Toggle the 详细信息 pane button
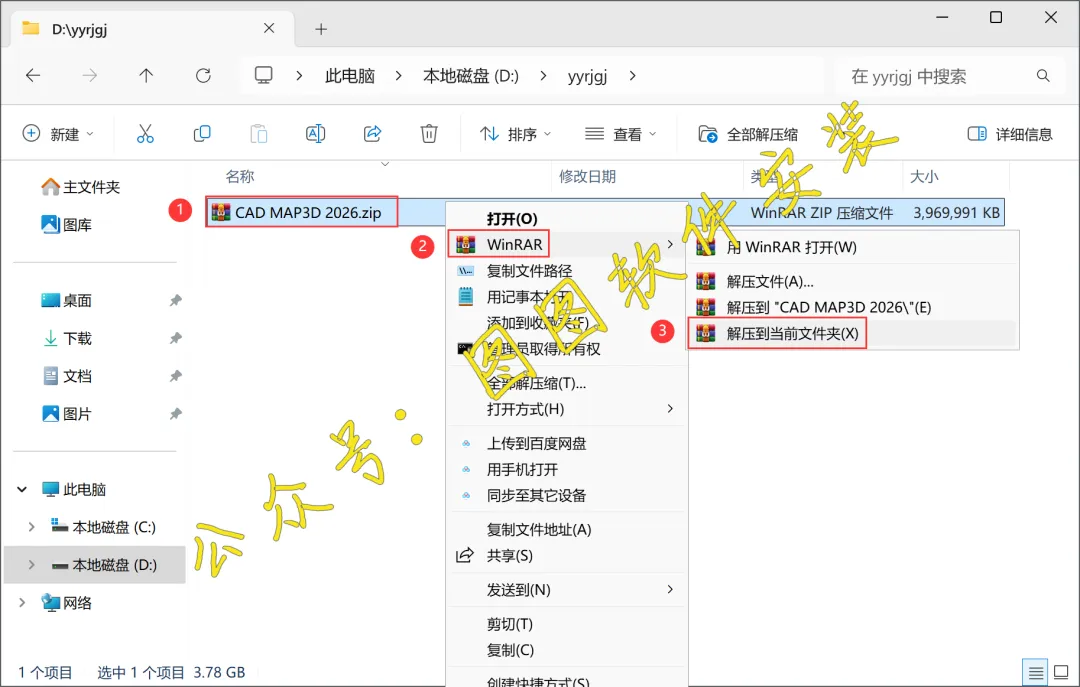 coord(1010,134)
